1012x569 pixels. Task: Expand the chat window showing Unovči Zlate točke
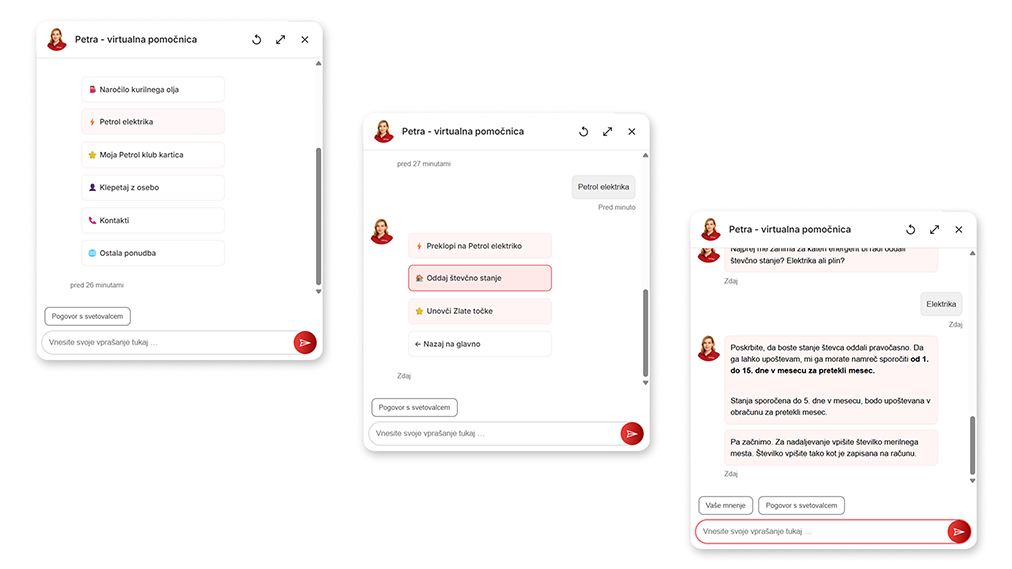[x=607, y=132]
